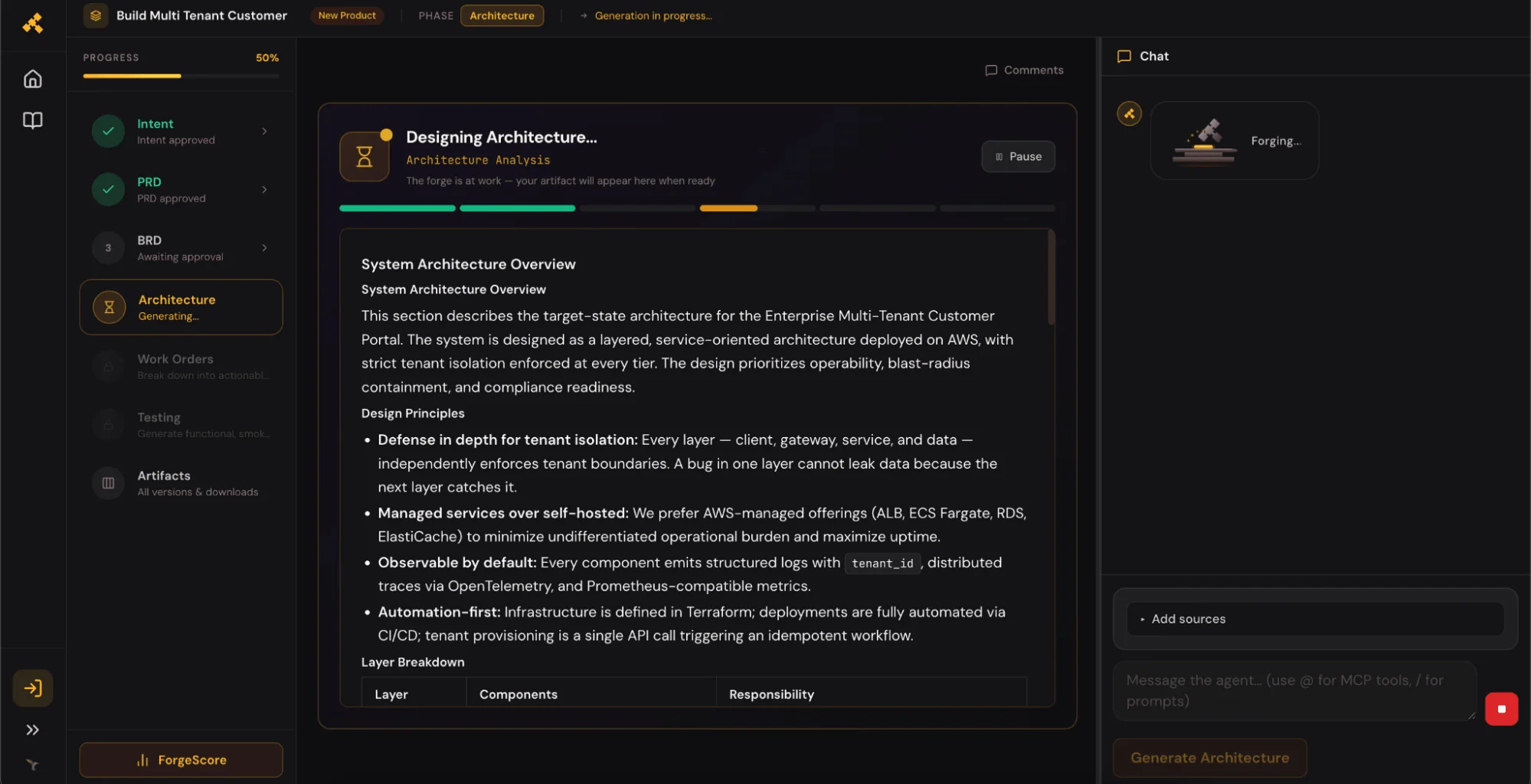Click the large hourglass icon in Designing Architecture card
This screenshot has height=784, width=1531.
click(365, 156)
